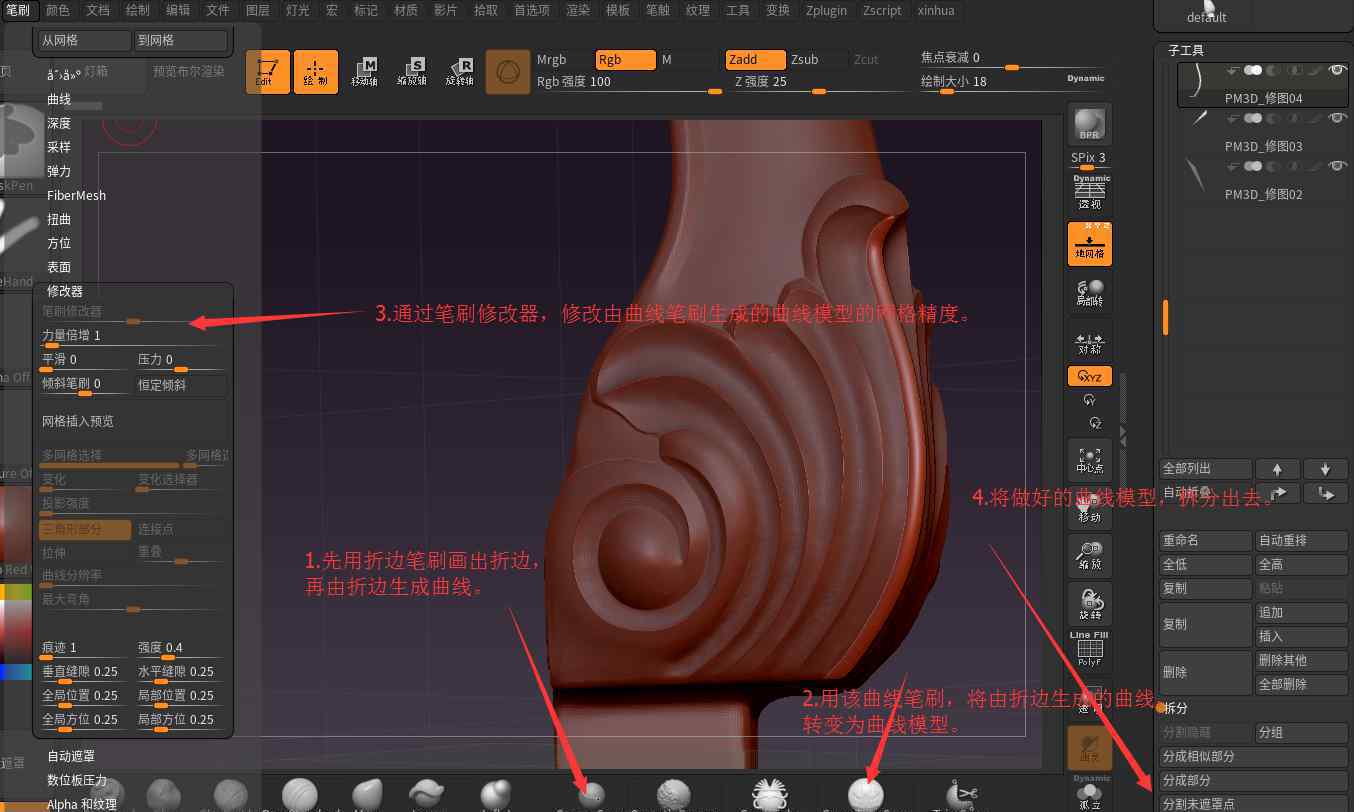
Task: Toggle eye visibility for PM3D_修图04
Action: point(1338,70)
